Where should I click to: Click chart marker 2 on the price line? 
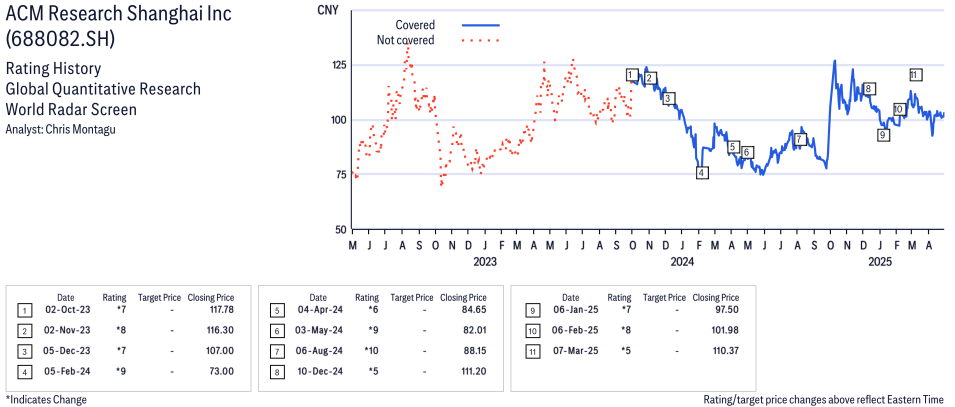[x=650, y=78]
